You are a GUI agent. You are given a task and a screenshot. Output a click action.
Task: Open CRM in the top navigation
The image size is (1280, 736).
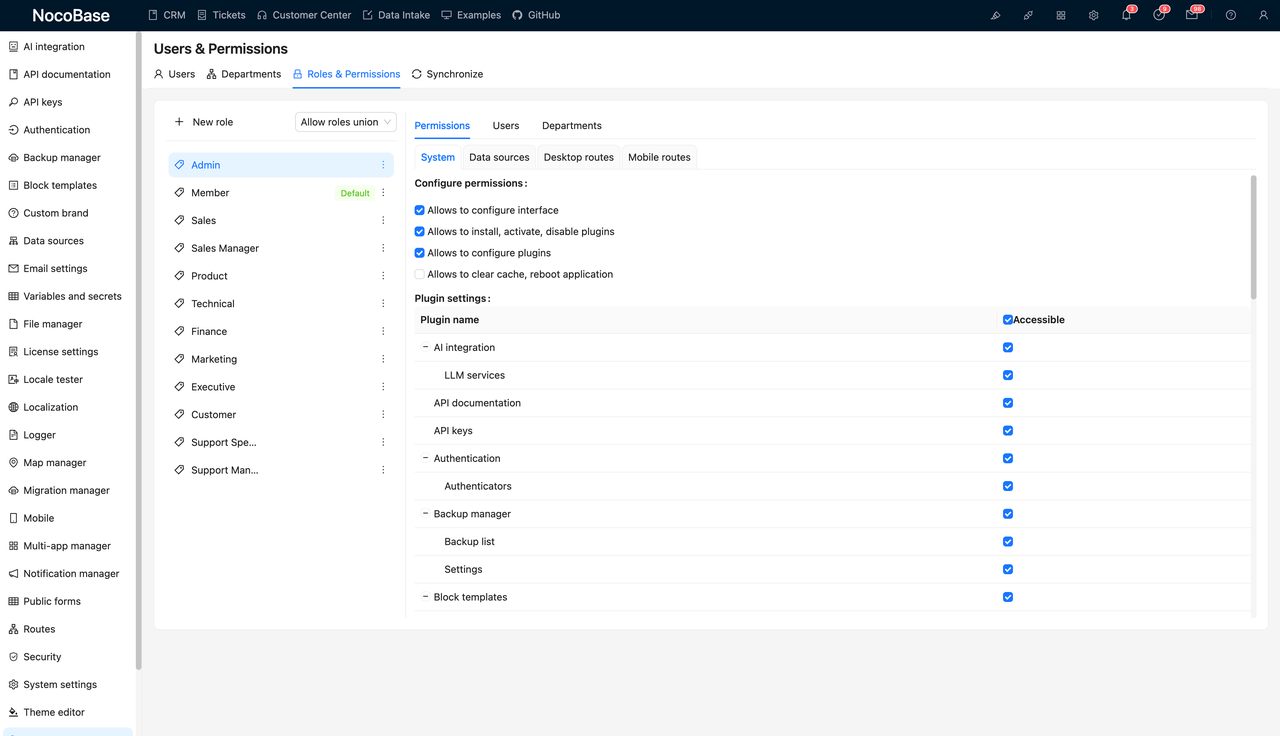pyautogui.click(x=166, y=15)
